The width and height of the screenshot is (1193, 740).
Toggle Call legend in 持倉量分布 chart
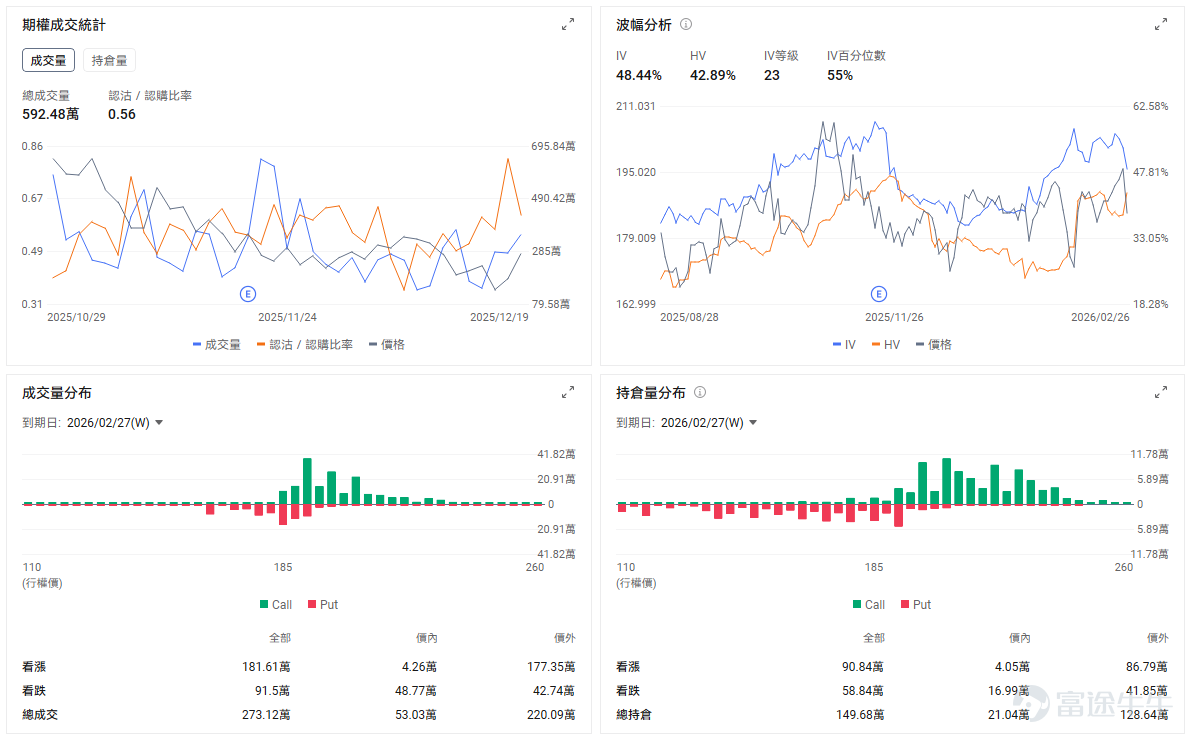click(869, 605)
